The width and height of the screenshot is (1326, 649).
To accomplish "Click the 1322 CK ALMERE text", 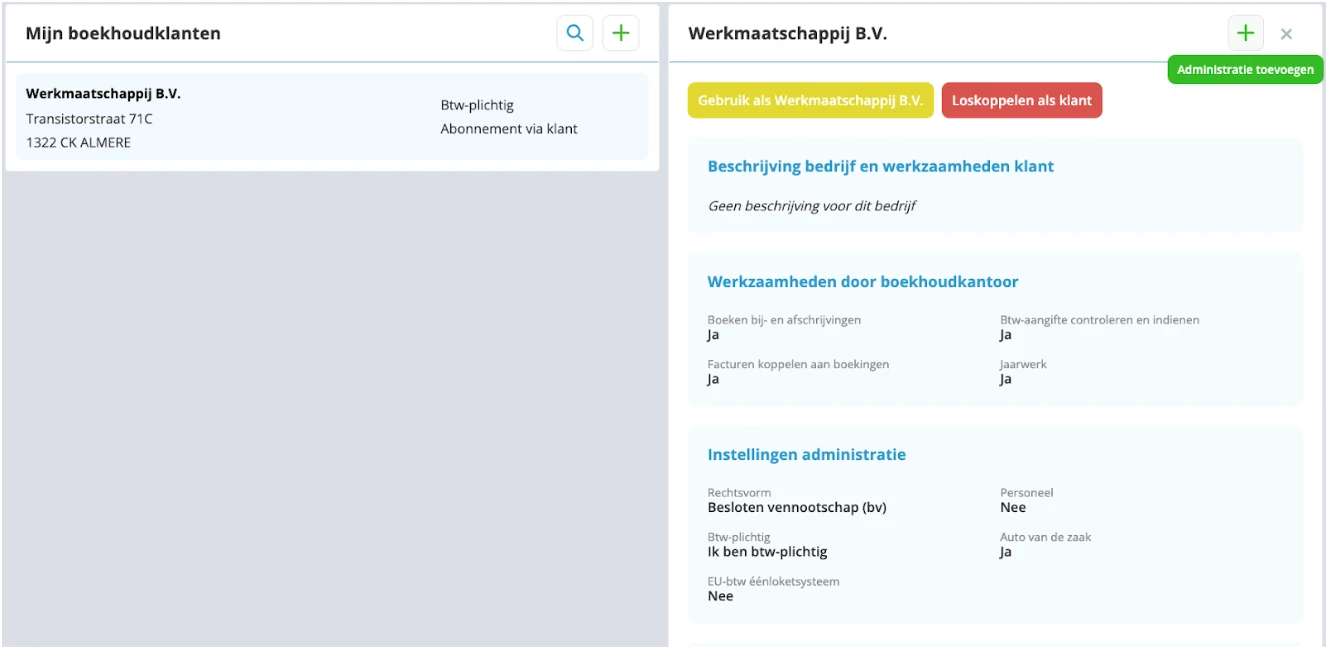I will [x=79, y=142].
